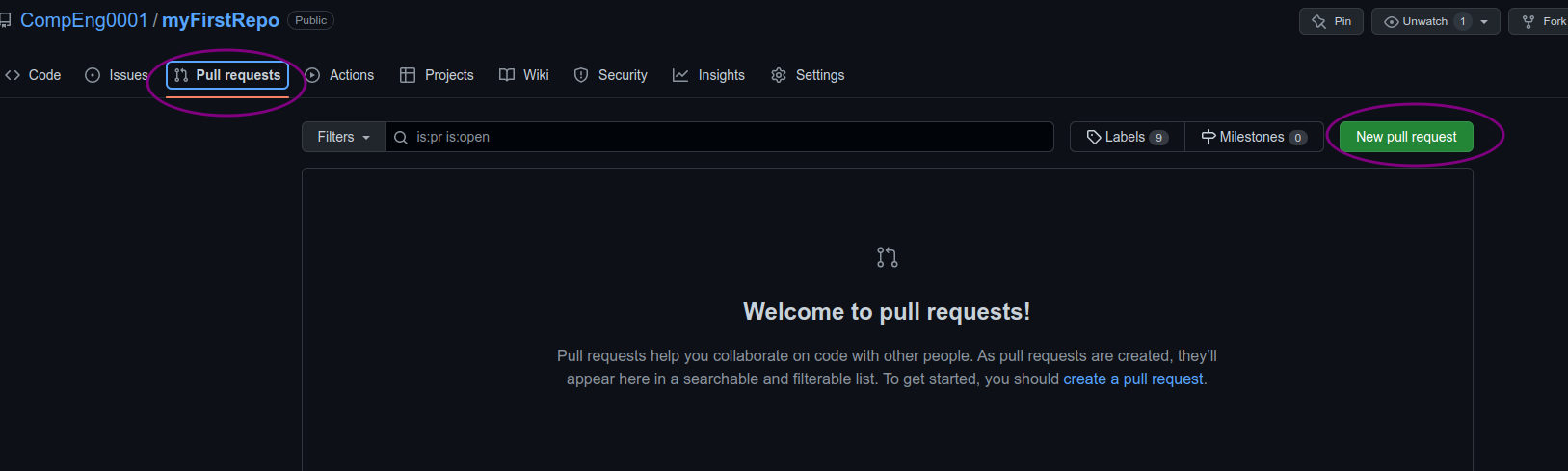This screenshot has height=471, width=1568.
Task: Go to the Projects tab
Action: (x=437, y=75)
